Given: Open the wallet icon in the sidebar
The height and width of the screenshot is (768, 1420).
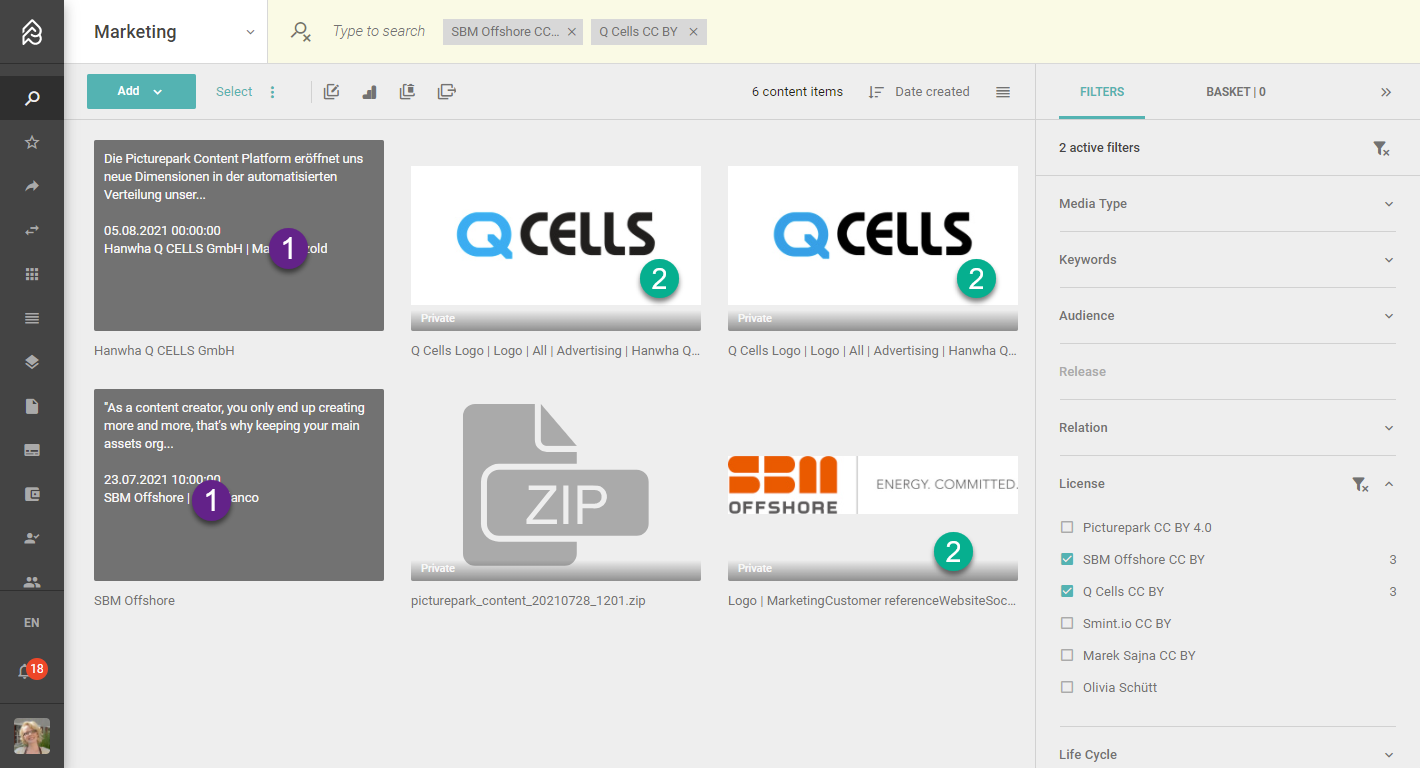Looking at the screenshot, I should click(x=32, y=494).
